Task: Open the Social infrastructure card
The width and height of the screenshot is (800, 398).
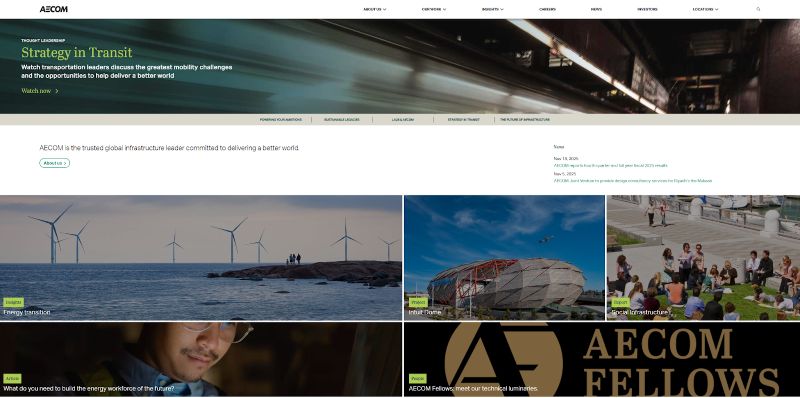Action: pyautogui.click(x=703, y=258)
